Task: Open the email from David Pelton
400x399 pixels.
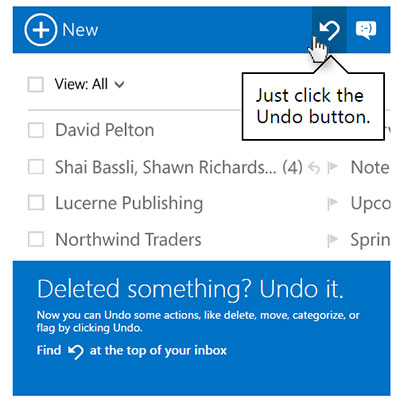Action: click(104, 130)
